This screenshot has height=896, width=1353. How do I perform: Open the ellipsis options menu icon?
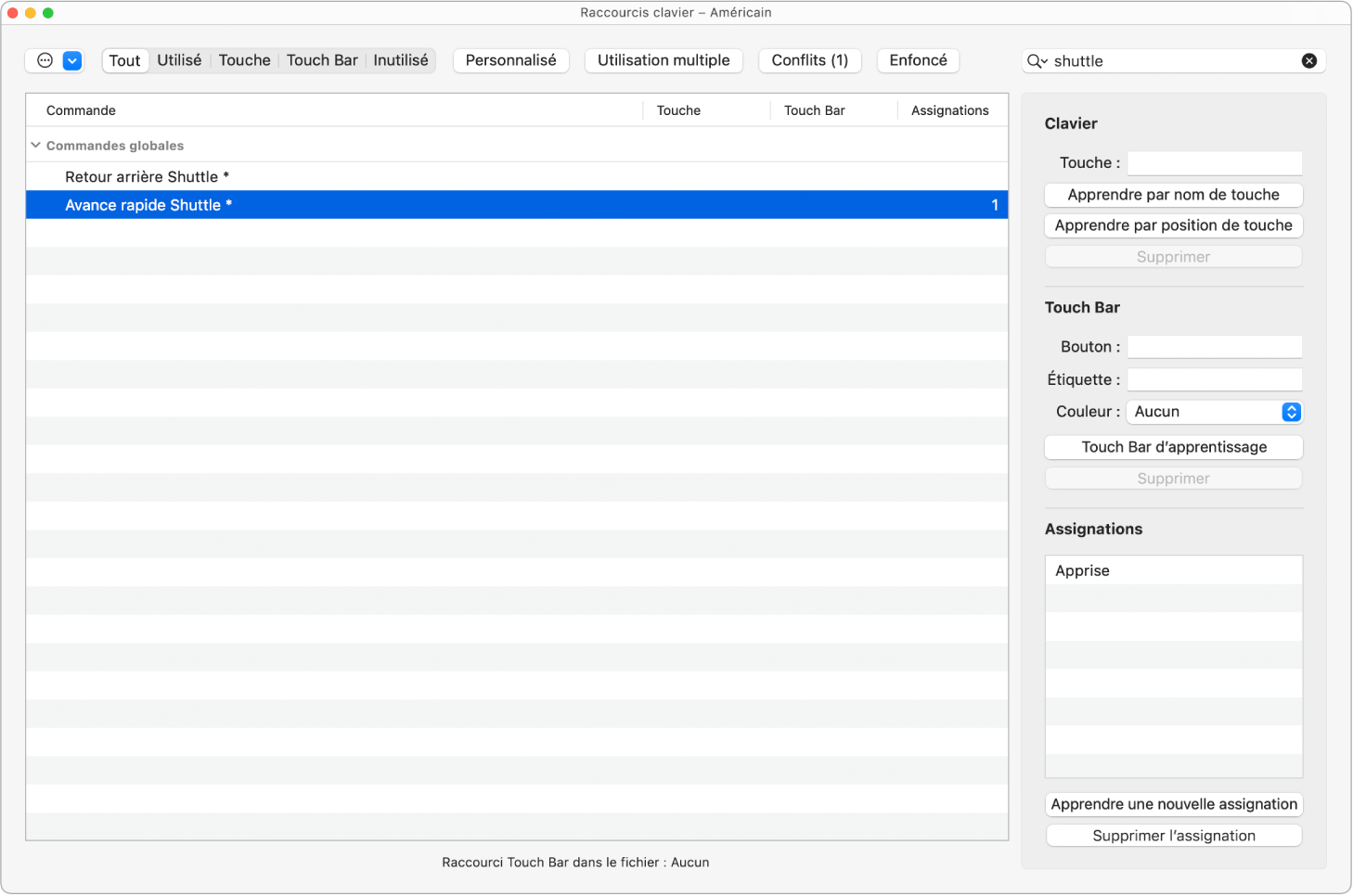click(x=45, y=61)
